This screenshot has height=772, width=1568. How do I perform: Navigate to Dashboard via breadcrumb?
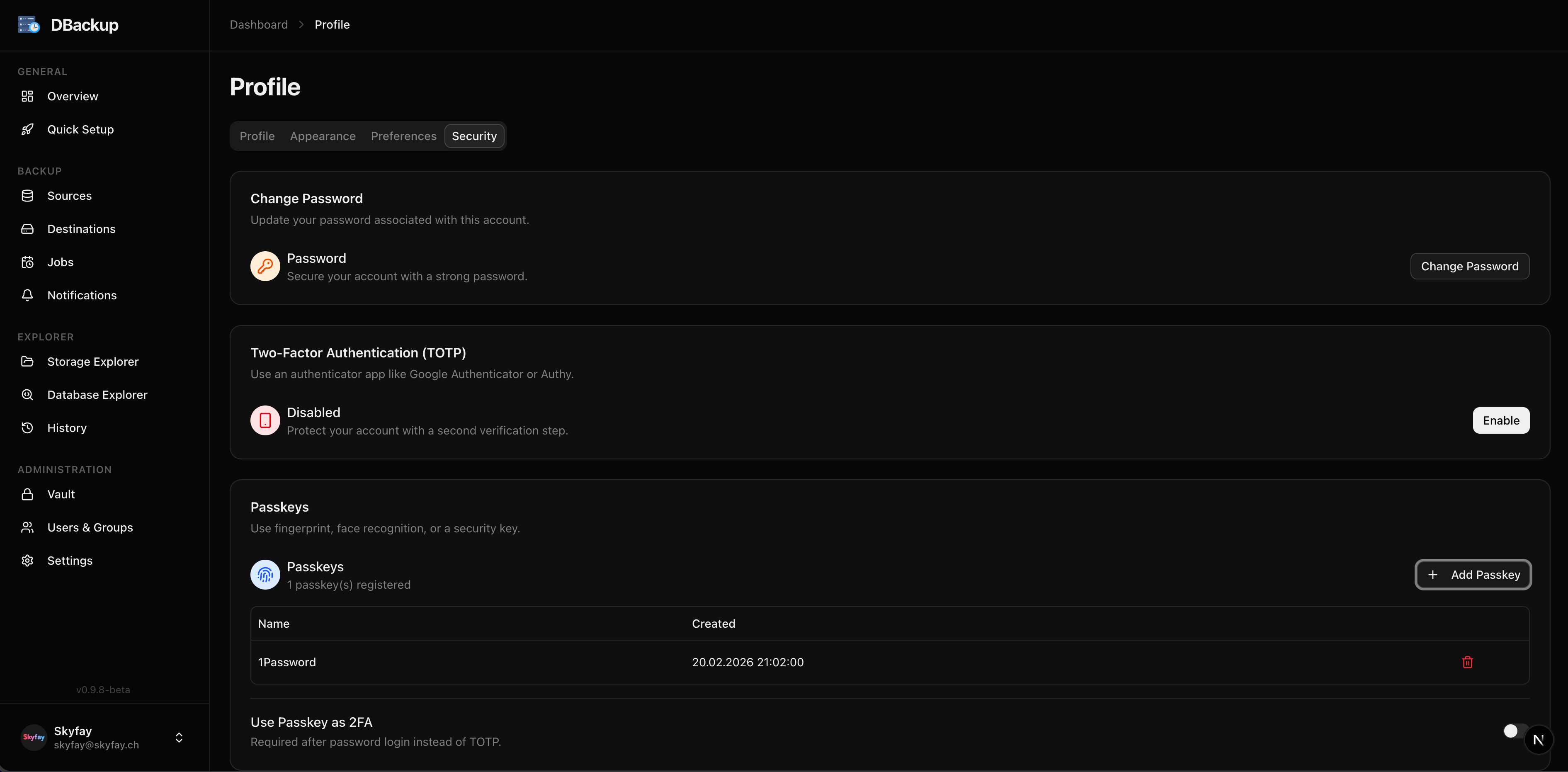pyautogui.click(x=258, y=24)
